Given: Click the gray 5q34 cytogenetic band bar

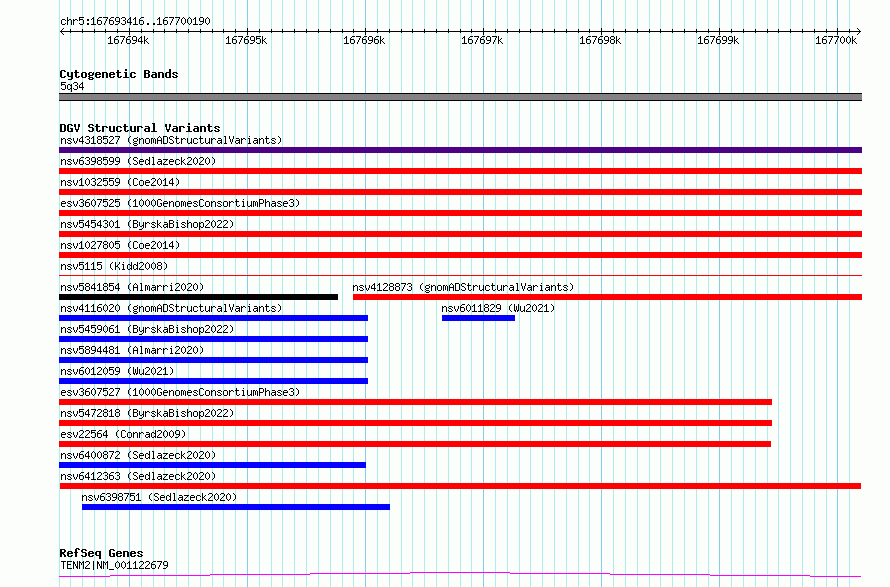Looking at the screenshot, I should point(460,97).
